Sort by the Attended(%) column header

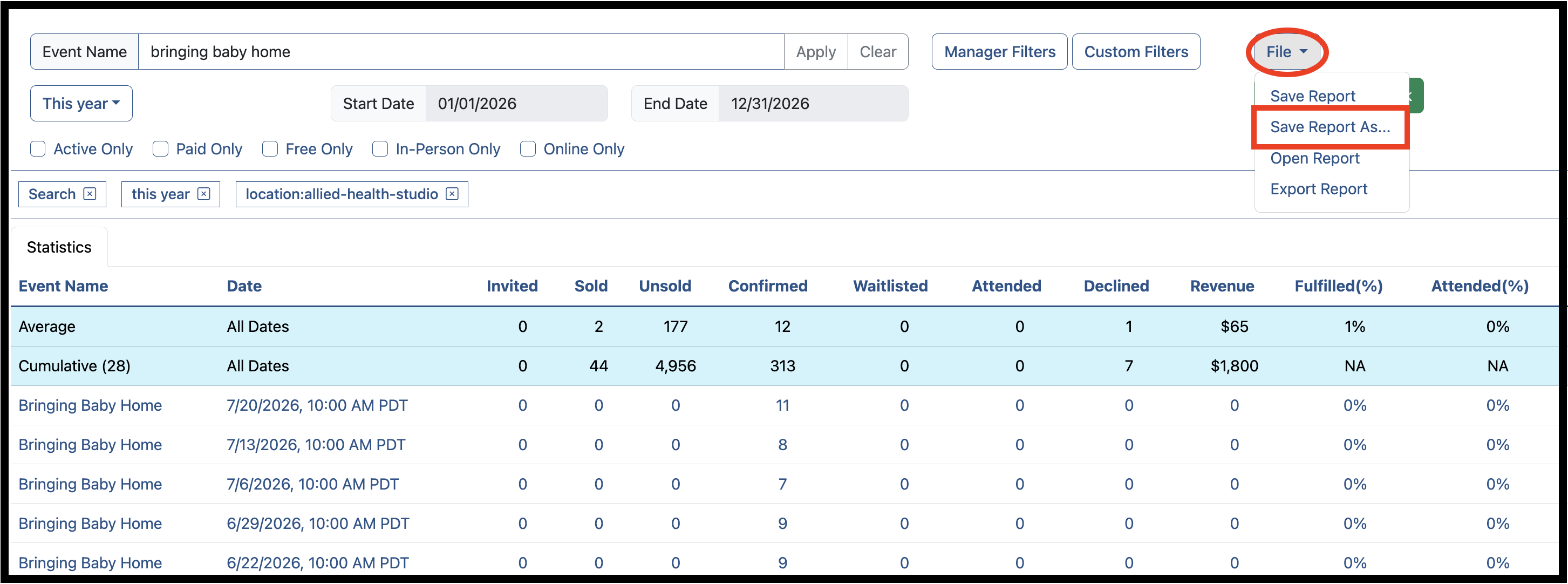1480,286
